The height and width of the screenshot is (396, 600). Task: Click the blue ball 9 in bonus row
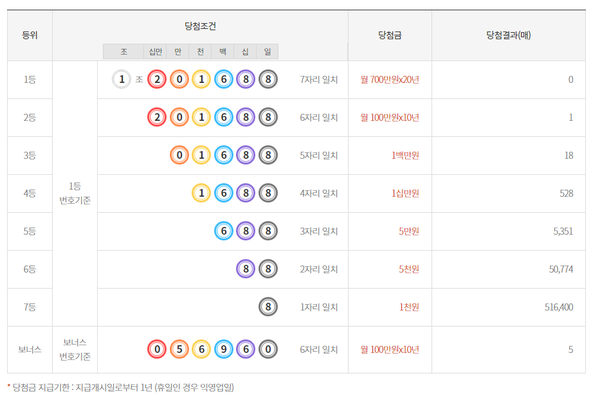click(x=224, y=349)
